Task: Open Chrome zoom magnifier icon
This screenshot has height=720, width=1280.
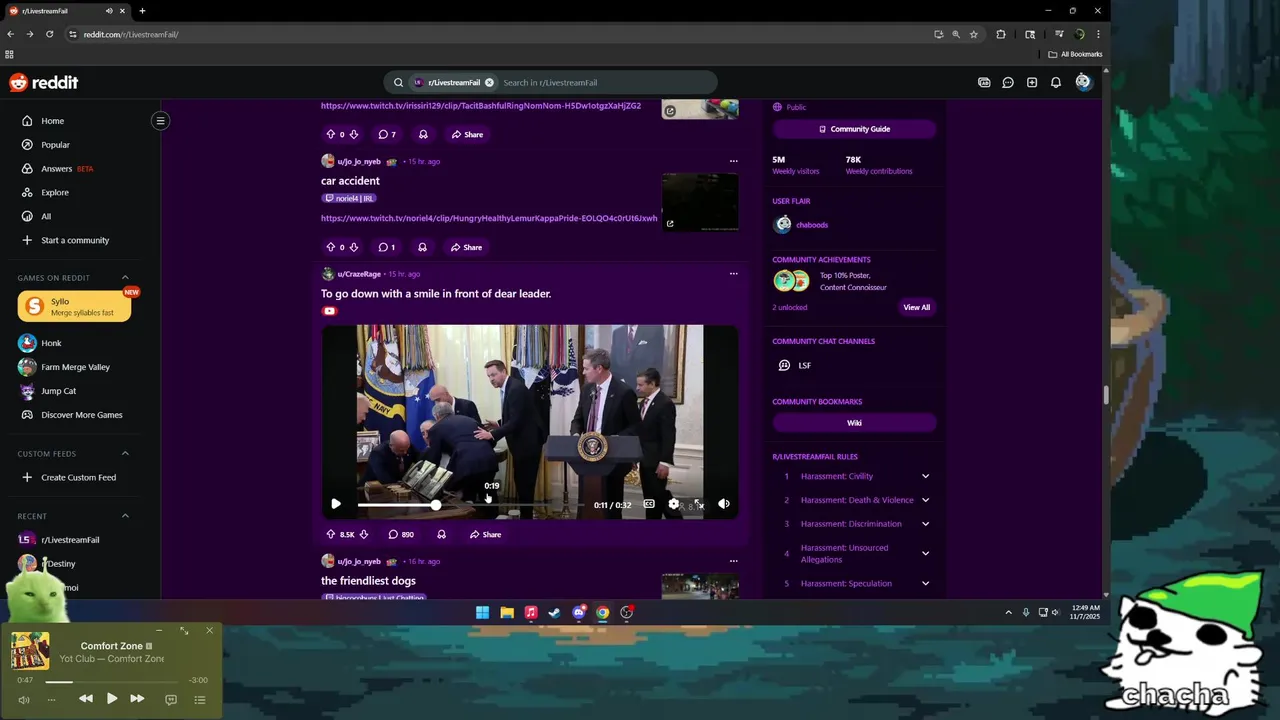Action: pos(956,34)
